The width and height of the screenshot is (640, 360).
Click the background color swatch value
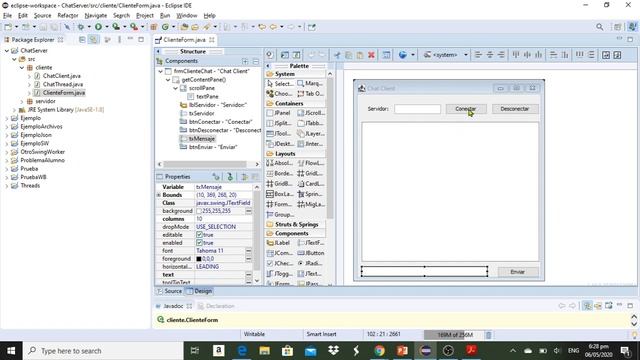199,211
